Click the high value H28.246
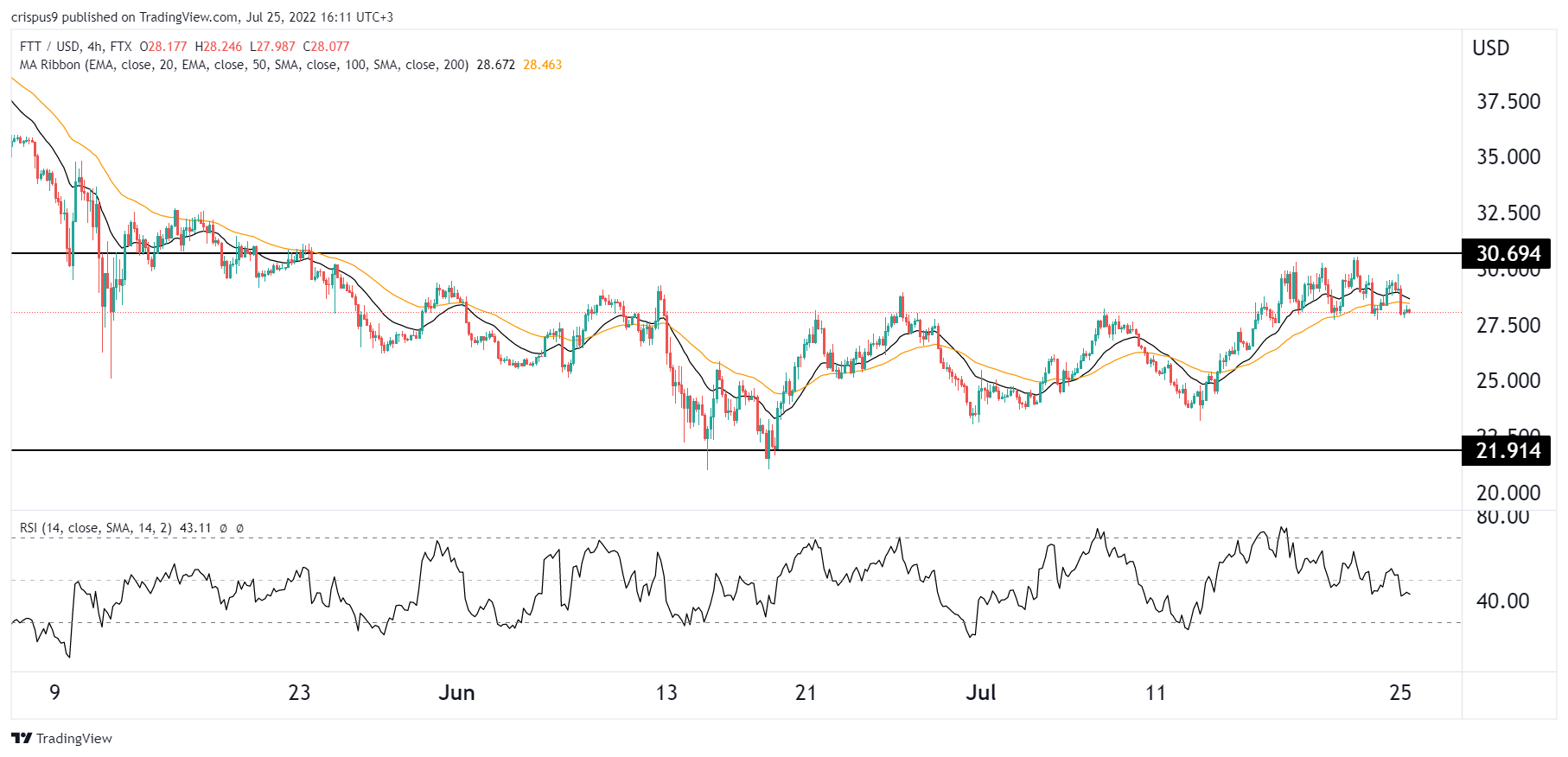The height and width of the screenshot is (757, 1568). click(x=219, y=47)
